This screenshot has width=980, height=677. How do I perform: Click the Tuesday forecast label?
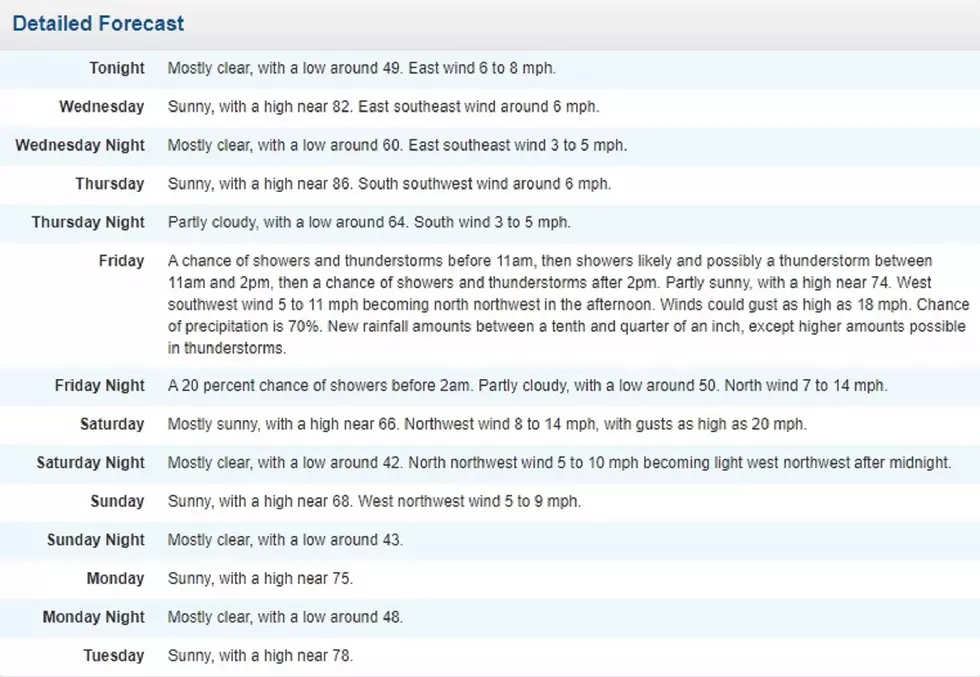(114, 656)
